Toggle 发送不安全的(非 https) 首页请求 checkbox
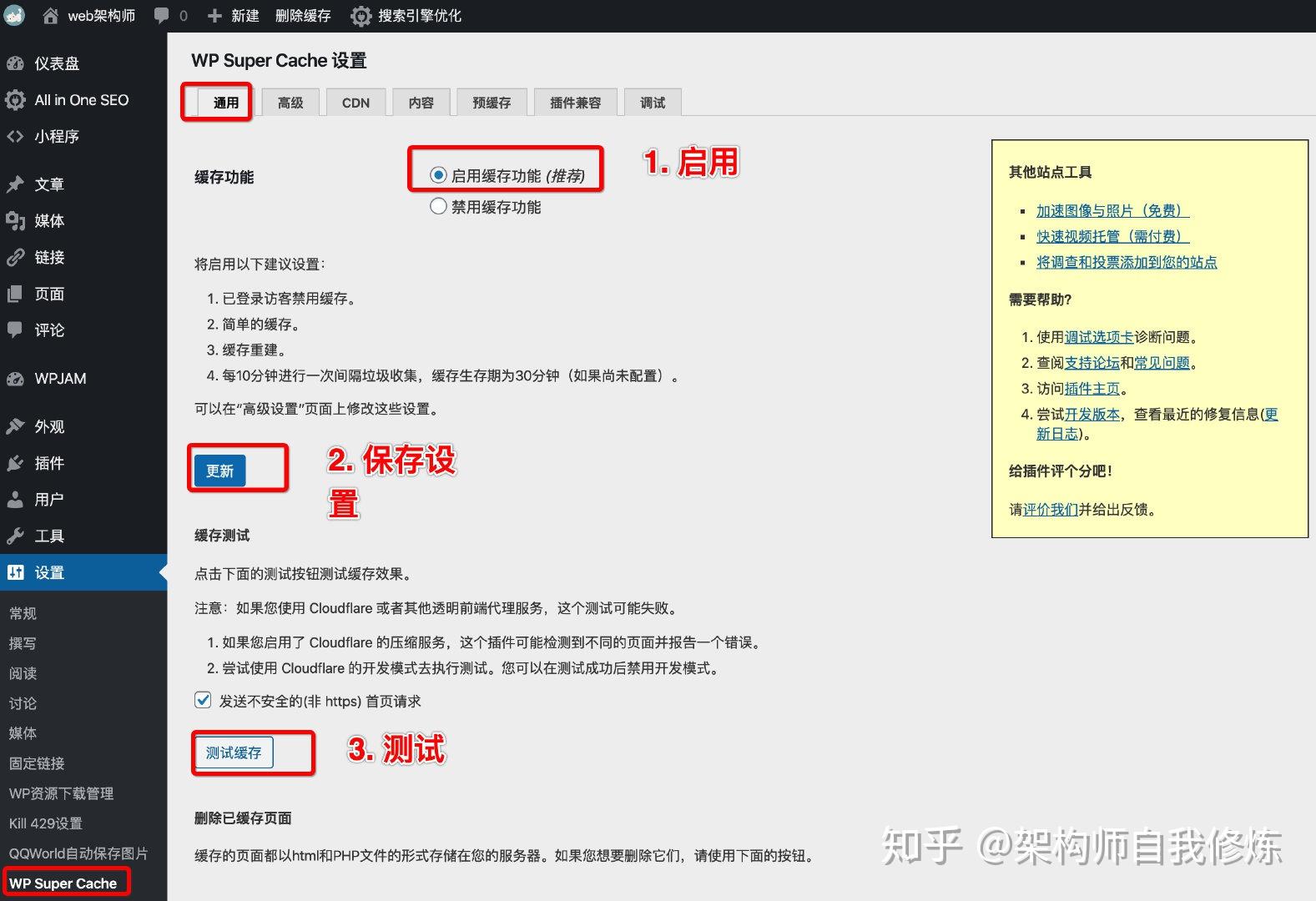 (203, 700)
